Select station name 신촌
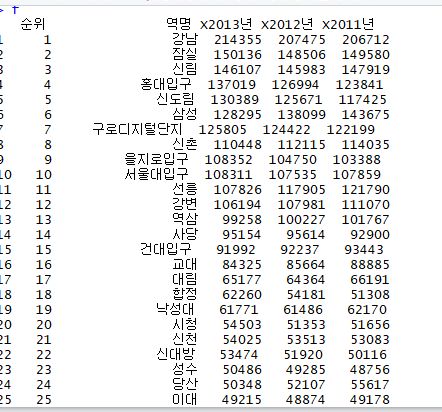The image size is (442, 412). (185, 144)
